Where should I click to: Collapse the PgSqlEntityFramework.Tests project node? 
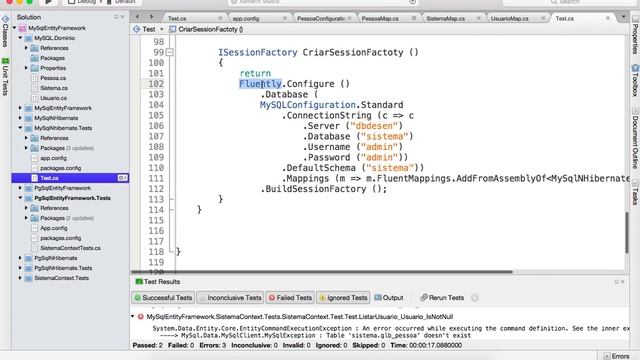20,198
